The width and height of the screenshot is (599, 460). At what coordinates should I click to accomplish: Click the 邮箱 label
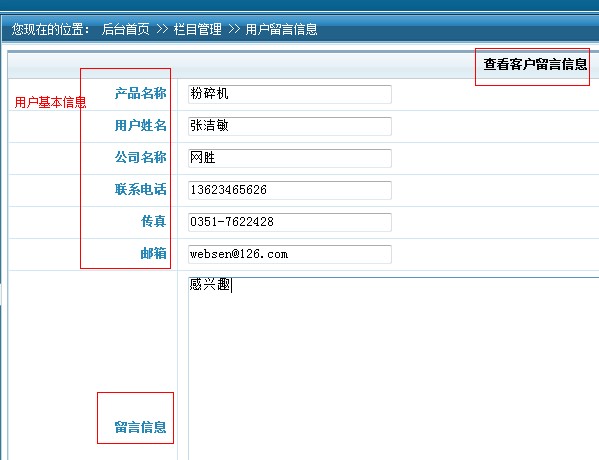click(x=154, y=253)
